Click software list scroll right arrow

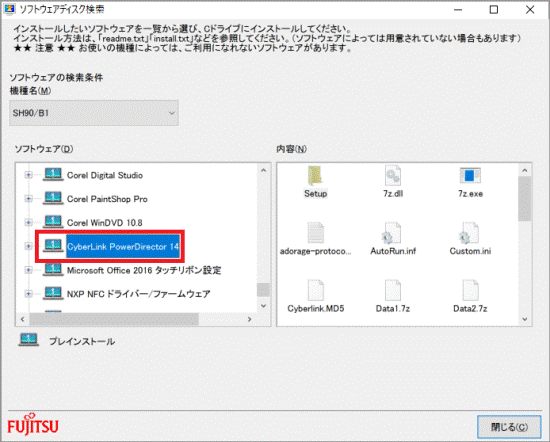point(249,319)
